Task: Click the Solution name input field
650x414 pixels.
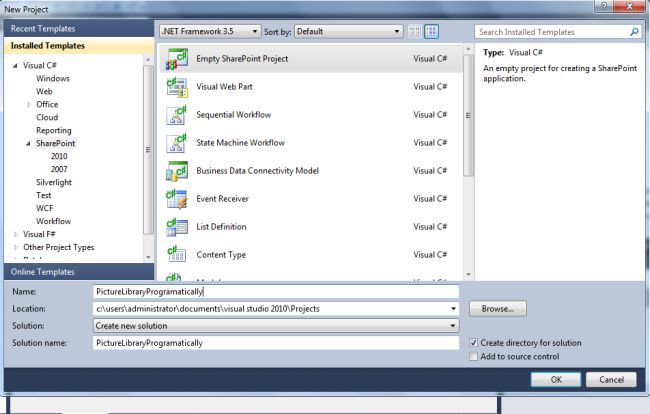Action: 276,343
